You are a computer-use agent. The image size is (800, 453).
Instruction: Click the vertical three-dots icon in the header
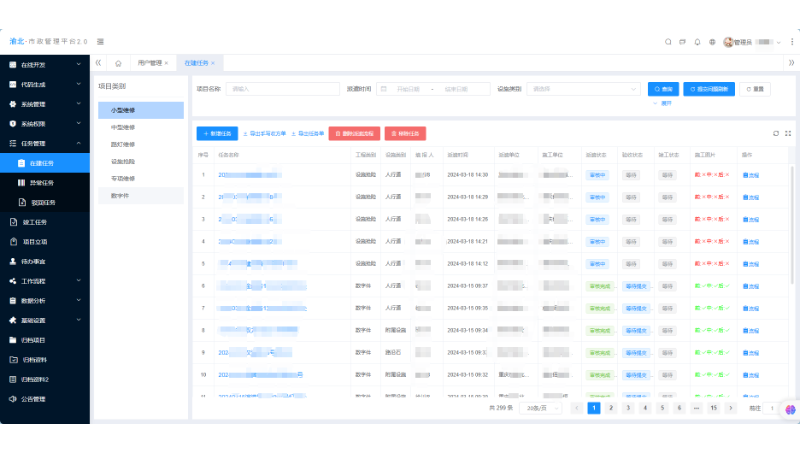(x=792, y=42)
